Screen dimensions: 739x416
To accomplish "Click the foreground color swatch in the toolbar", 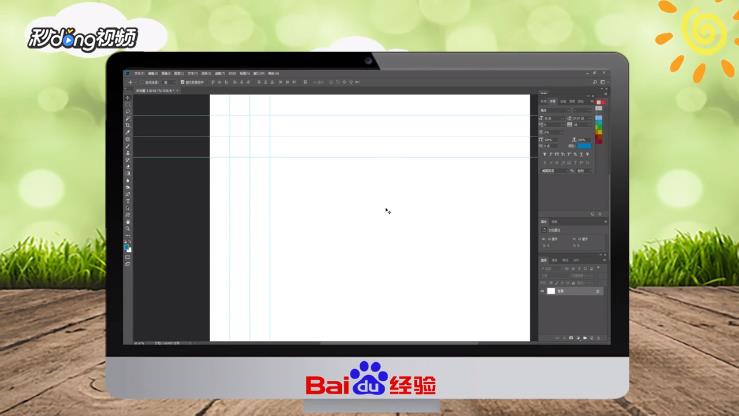I will point(126,246).
